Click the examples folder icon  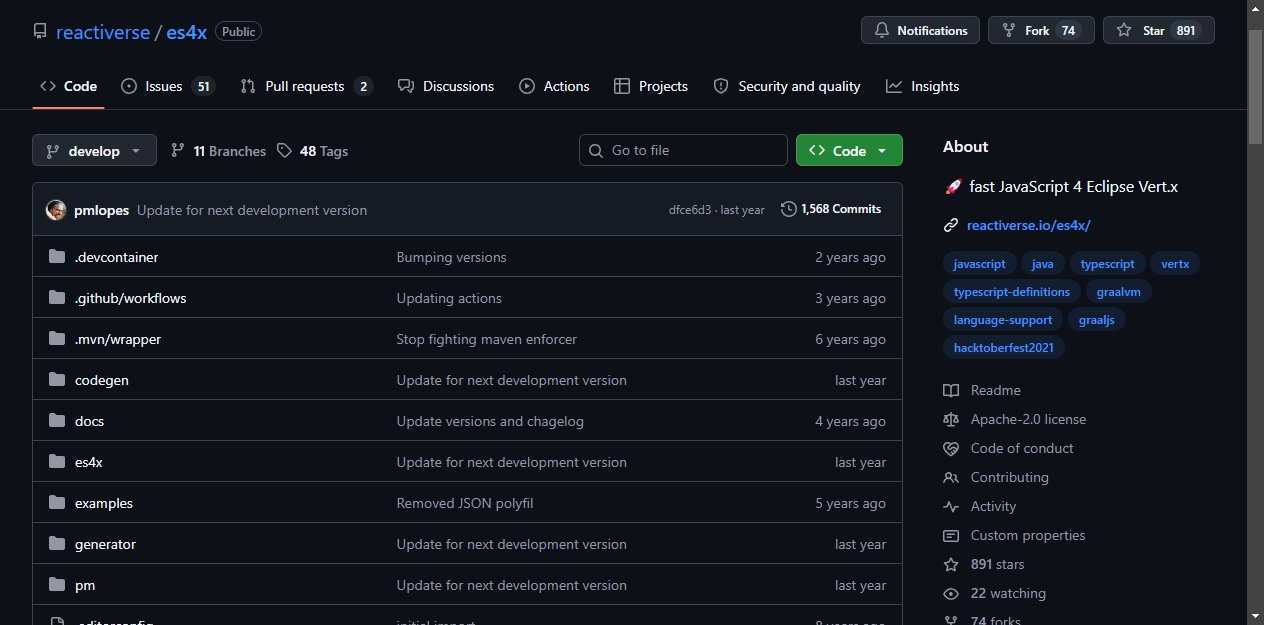click(x=57, y=503)
